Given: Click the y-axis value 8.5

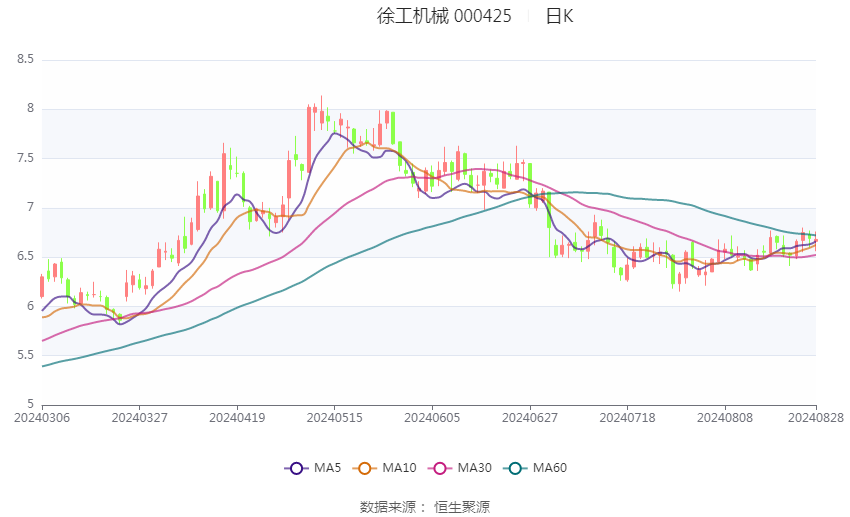Looking at the screenshot, I should point(25,59).
